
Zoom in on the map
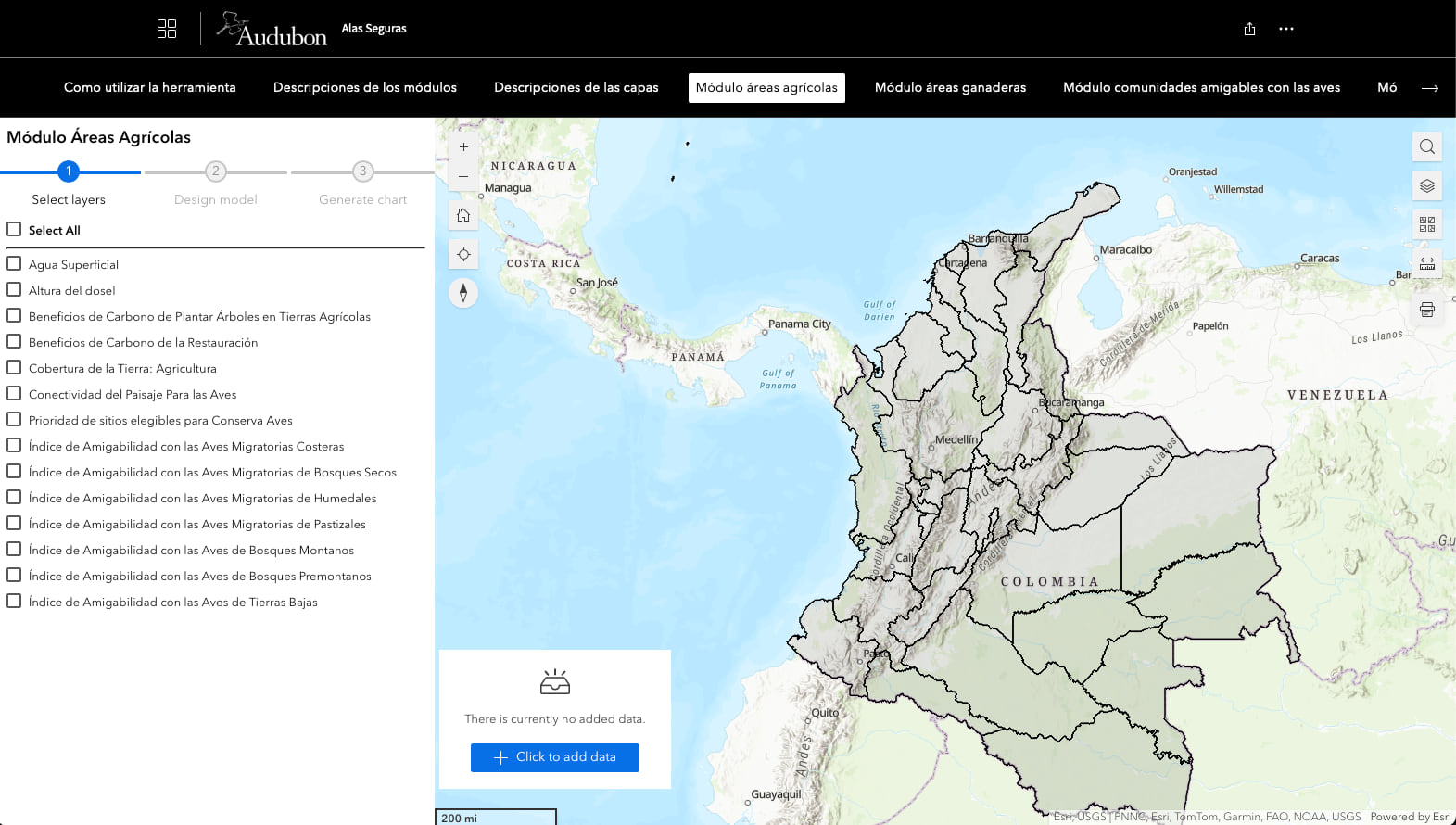463,147
